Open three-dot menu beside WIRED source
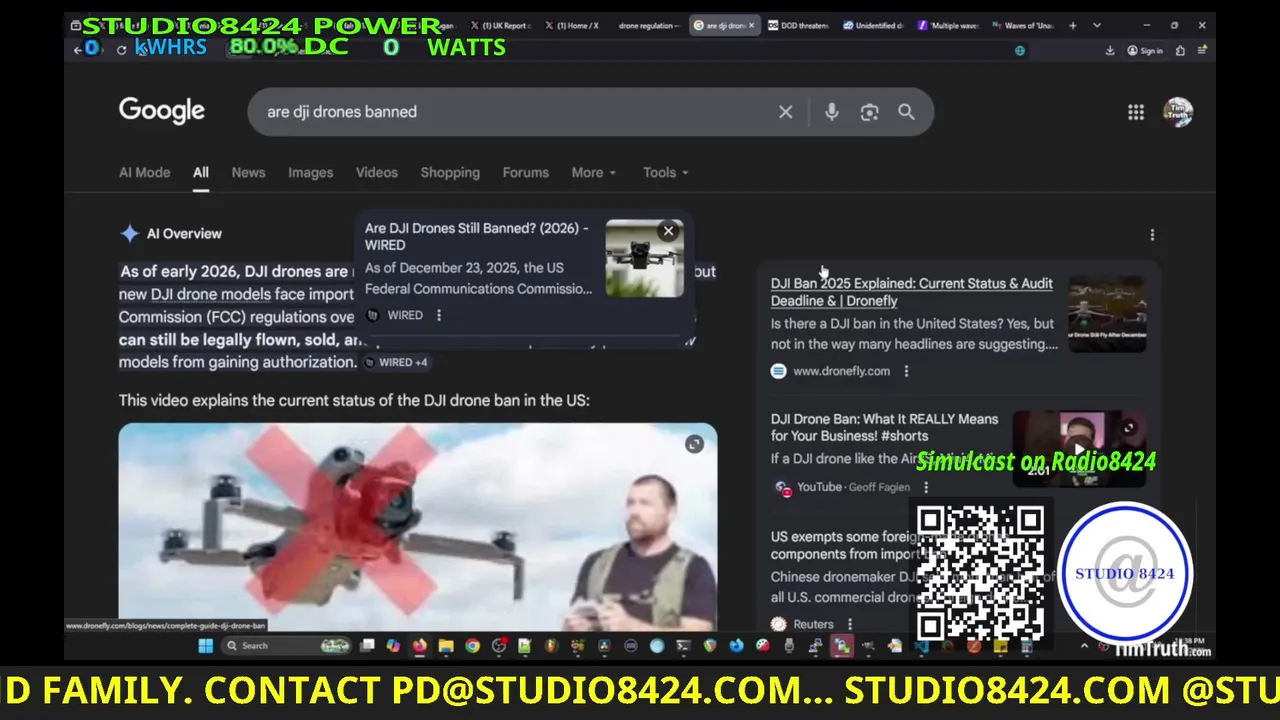Image resolution: width=1280 pixels, height=720 pixels. click(x=438, y=315)
